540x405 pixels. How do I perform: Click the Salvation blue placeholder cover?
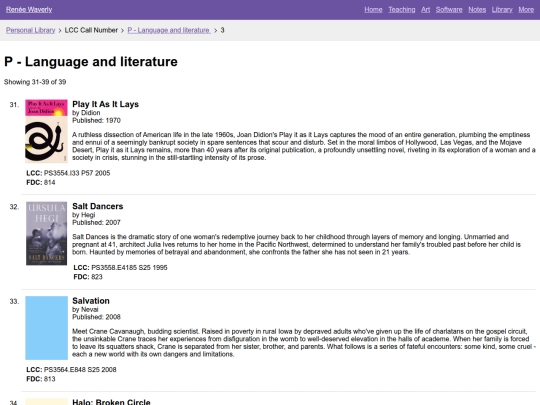46,328
